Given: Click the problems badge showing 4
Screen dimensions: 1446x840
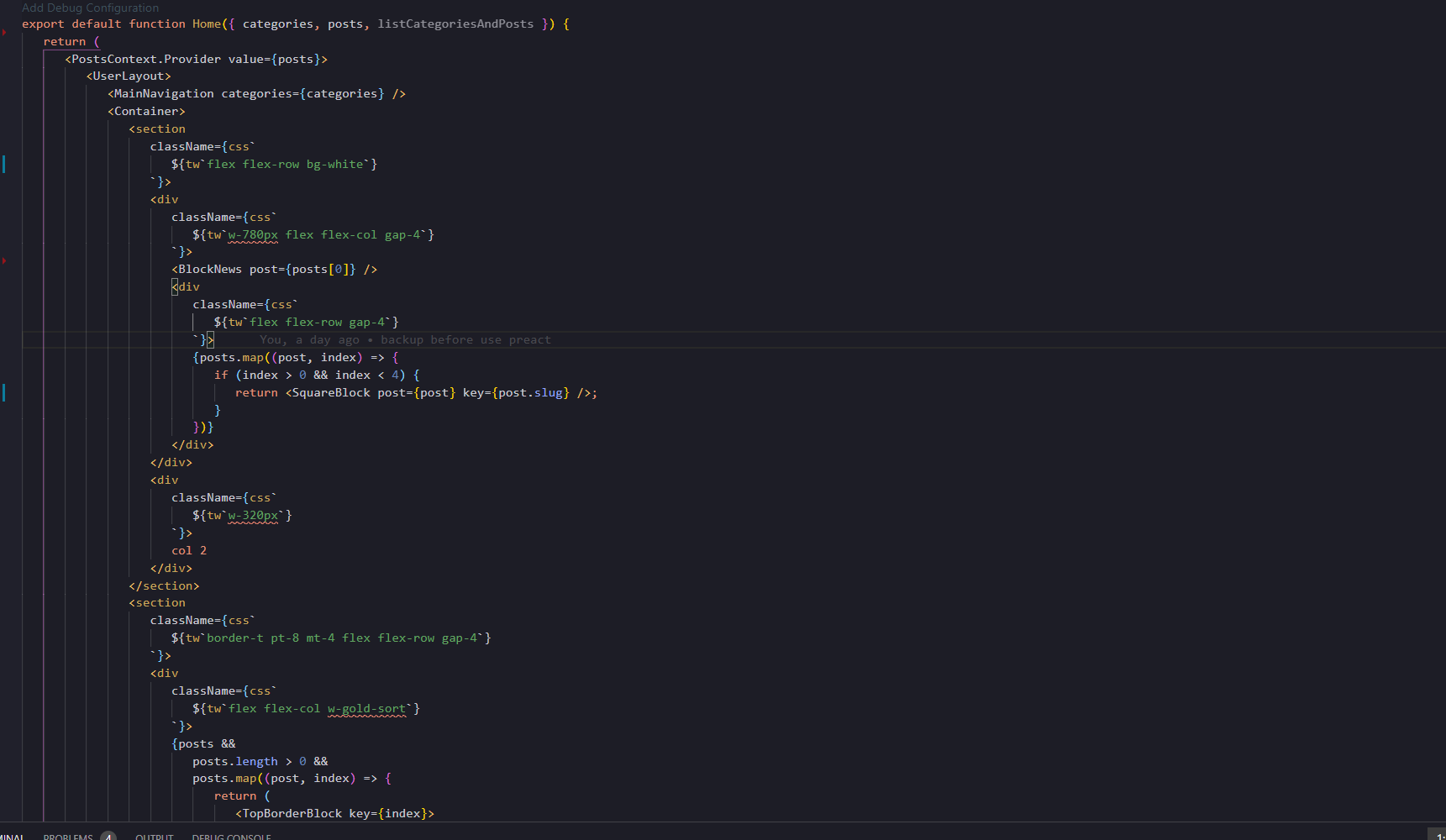Looking at the screenshot, I should click(x=108, y=836).
